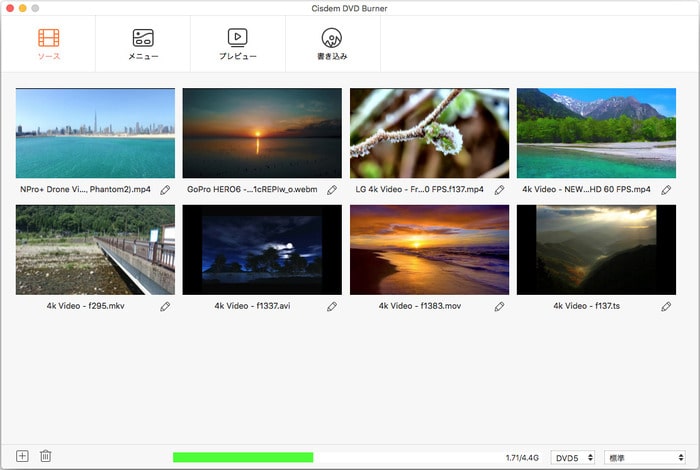Switch to the メニュー tab

(142, 45)
